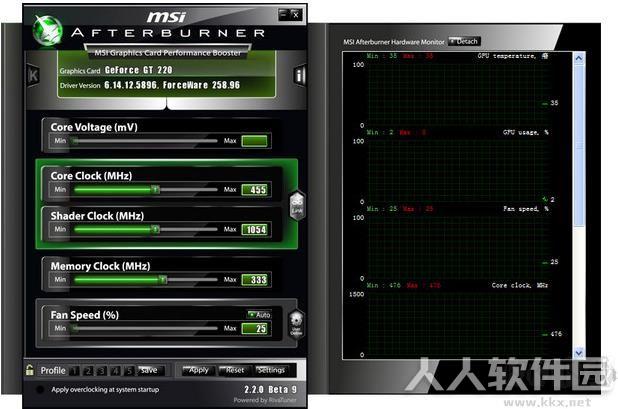Image resolution: width=618 pixels, height=409 pixels.
Task: Click the profile lock icon
Action: [30, 370]
